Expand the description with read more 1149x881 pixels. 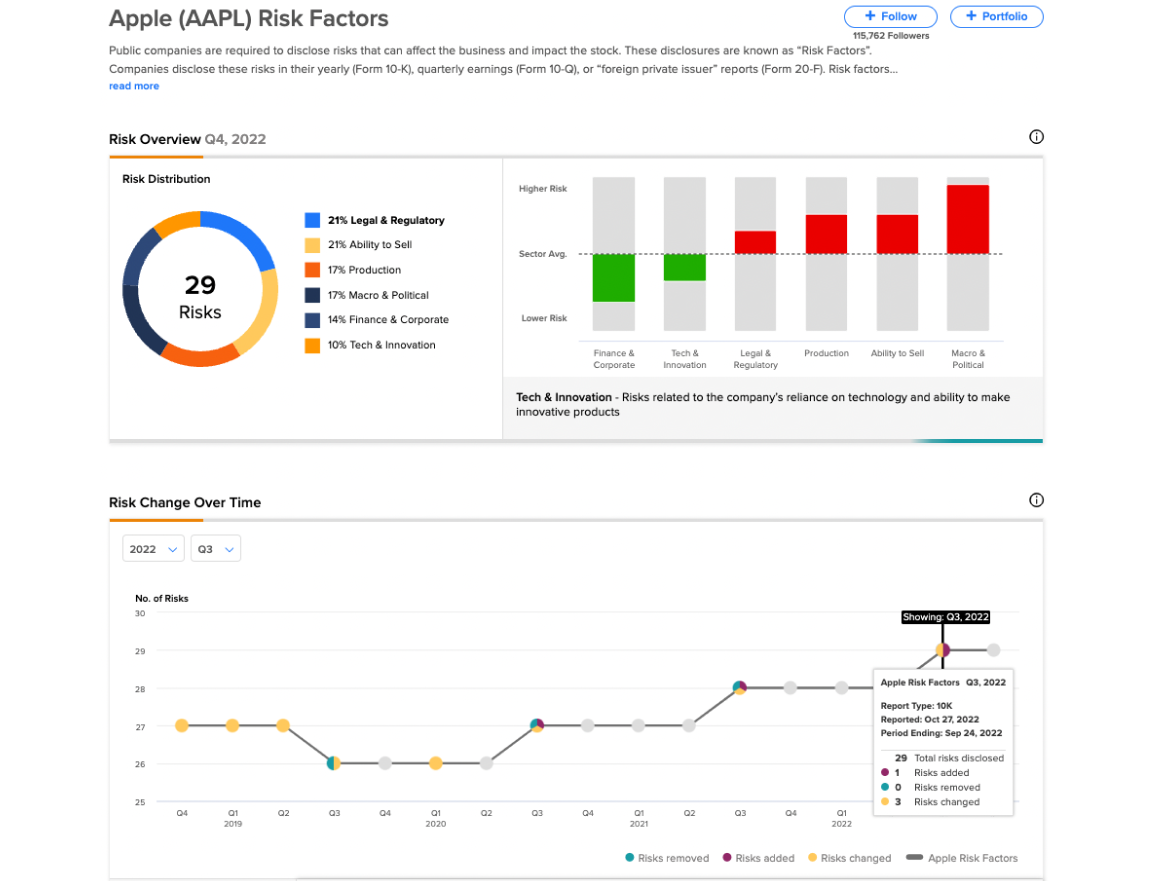(134, 86)
